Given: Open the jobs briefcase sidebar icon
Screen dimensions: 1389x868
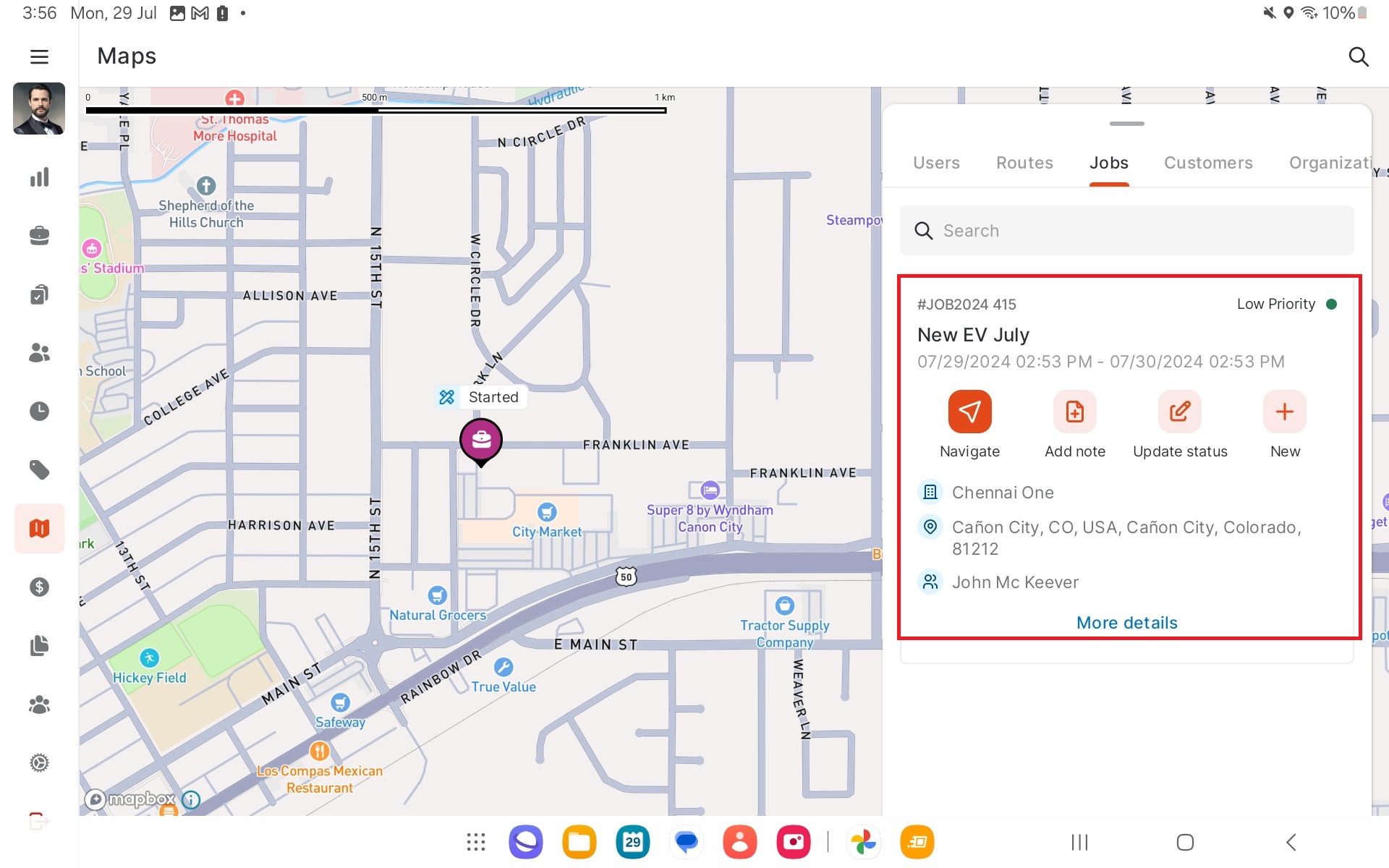Looking at the screenshot, I should (x=39, y=236).
